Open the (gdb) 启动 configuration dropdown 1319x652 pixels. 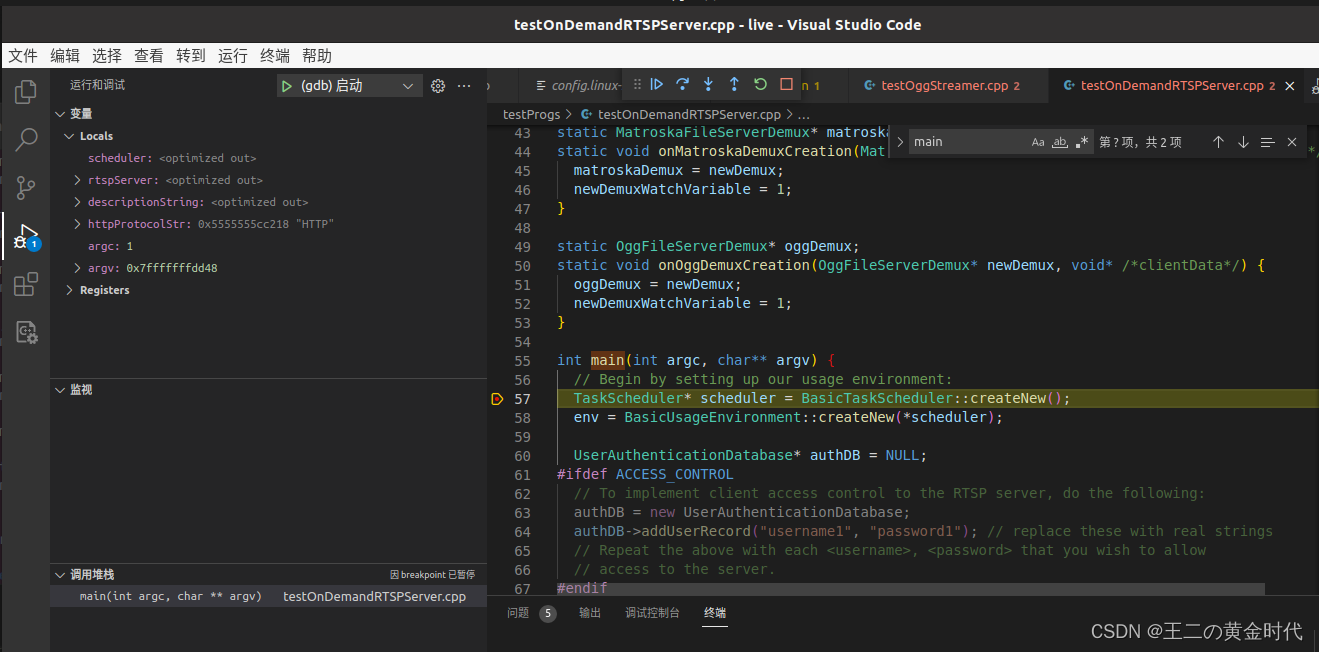[x=348, y=86]
